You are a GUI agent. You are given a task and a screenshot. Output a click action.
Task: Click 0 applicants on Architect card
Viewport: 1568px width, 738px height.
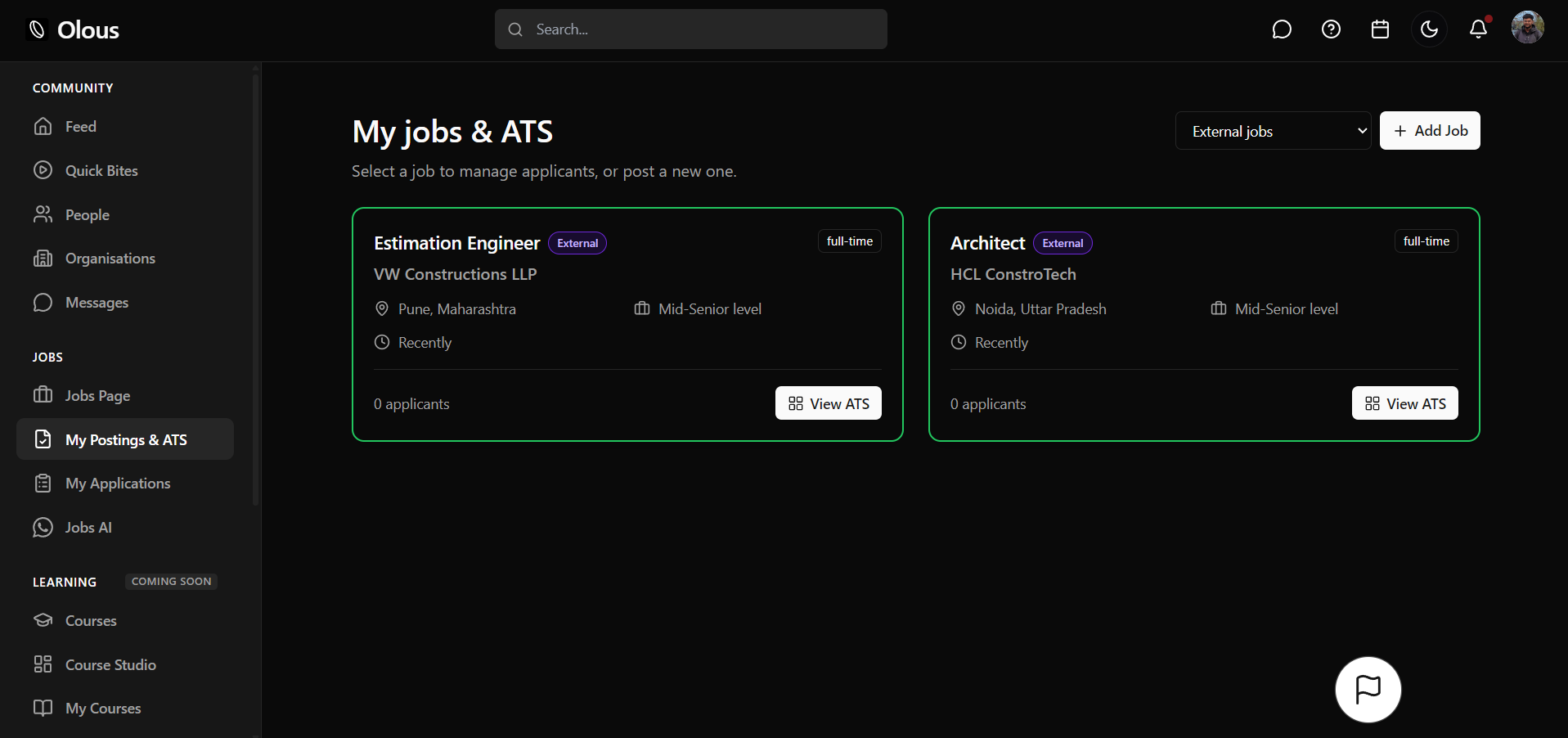coord(988,404)
